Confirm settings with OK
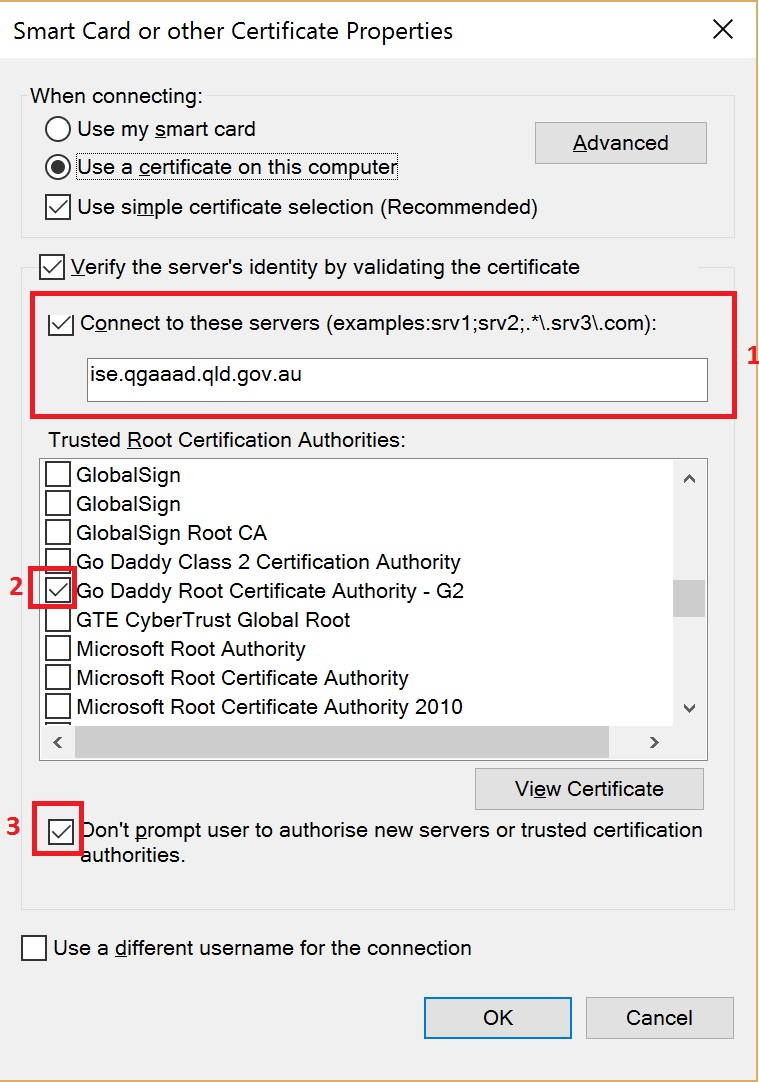This screenshot has height=1082, width=759. click(x=497, y=1017)
